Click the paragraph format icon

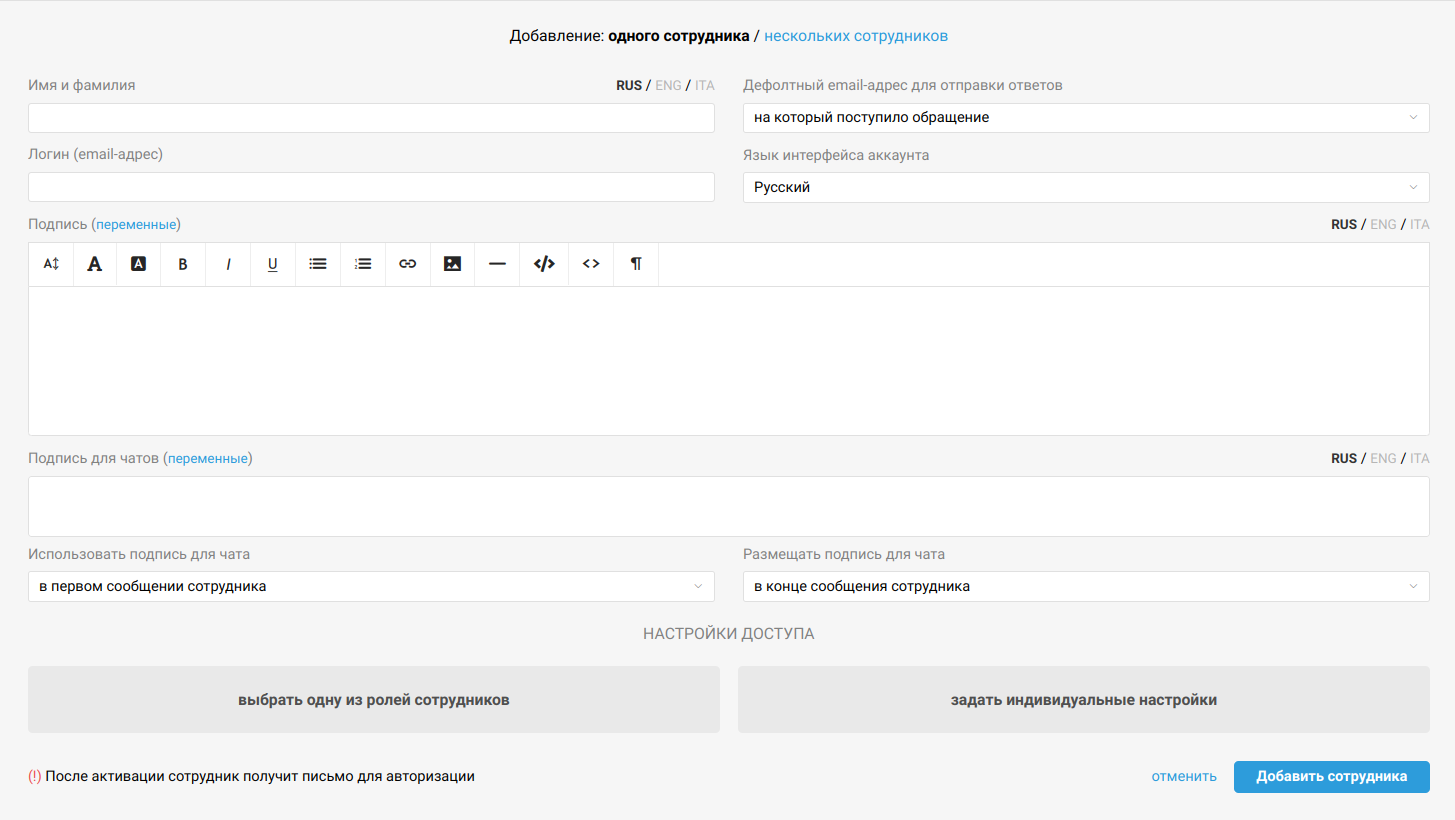click(636, 264)
